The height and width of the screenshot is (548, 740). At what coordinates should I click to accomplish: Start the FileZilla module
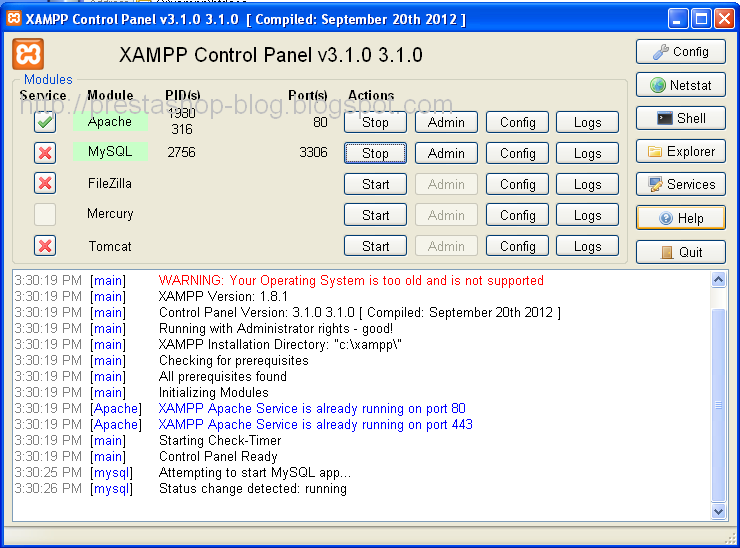375,184
